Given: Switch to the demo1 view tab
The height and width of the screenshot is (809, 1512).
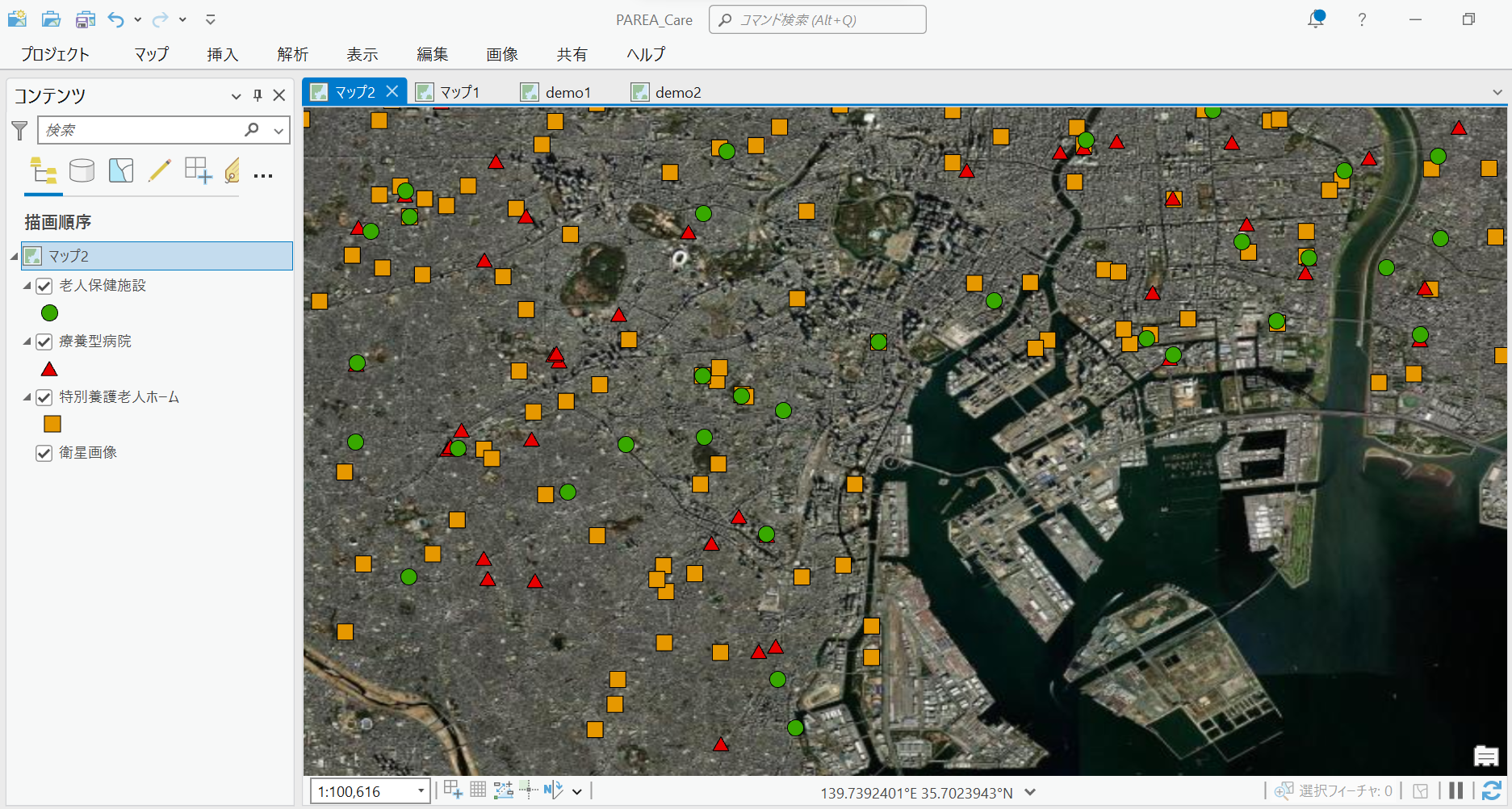Looking at the screenshot, I should coord(557,92).
